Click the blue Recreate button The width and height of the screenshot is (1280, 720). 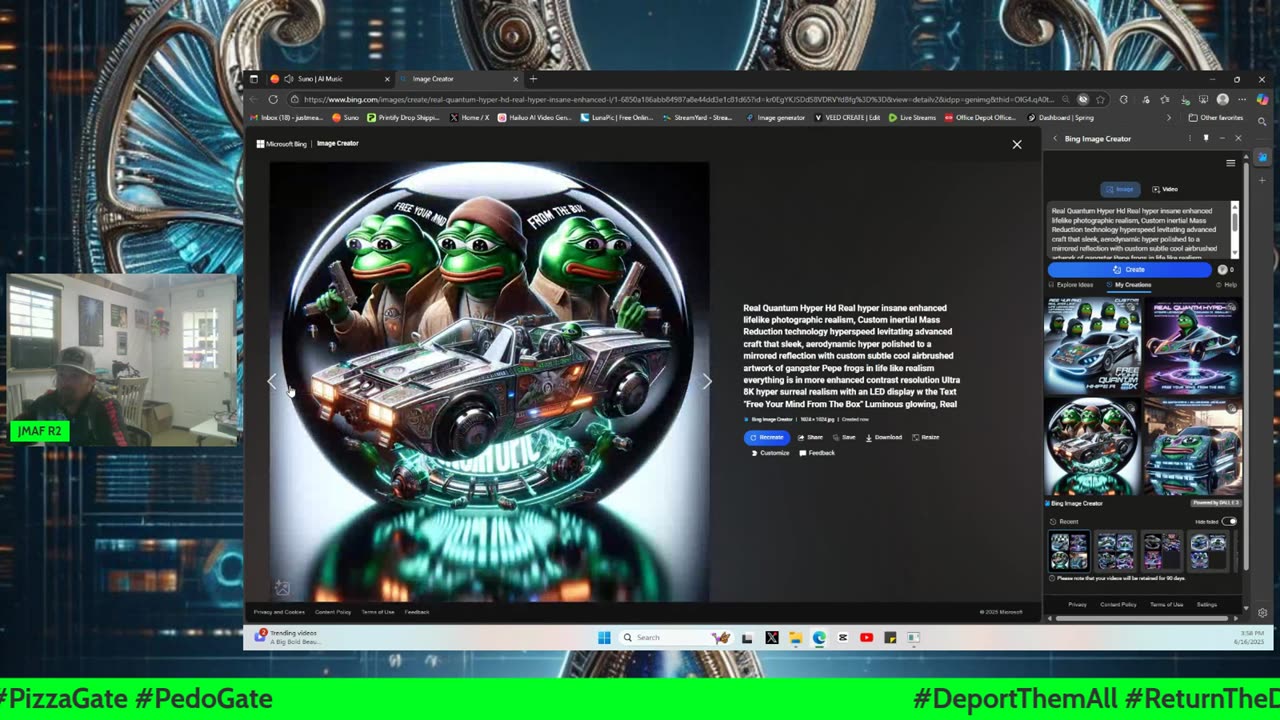click(x=767, y=437)
